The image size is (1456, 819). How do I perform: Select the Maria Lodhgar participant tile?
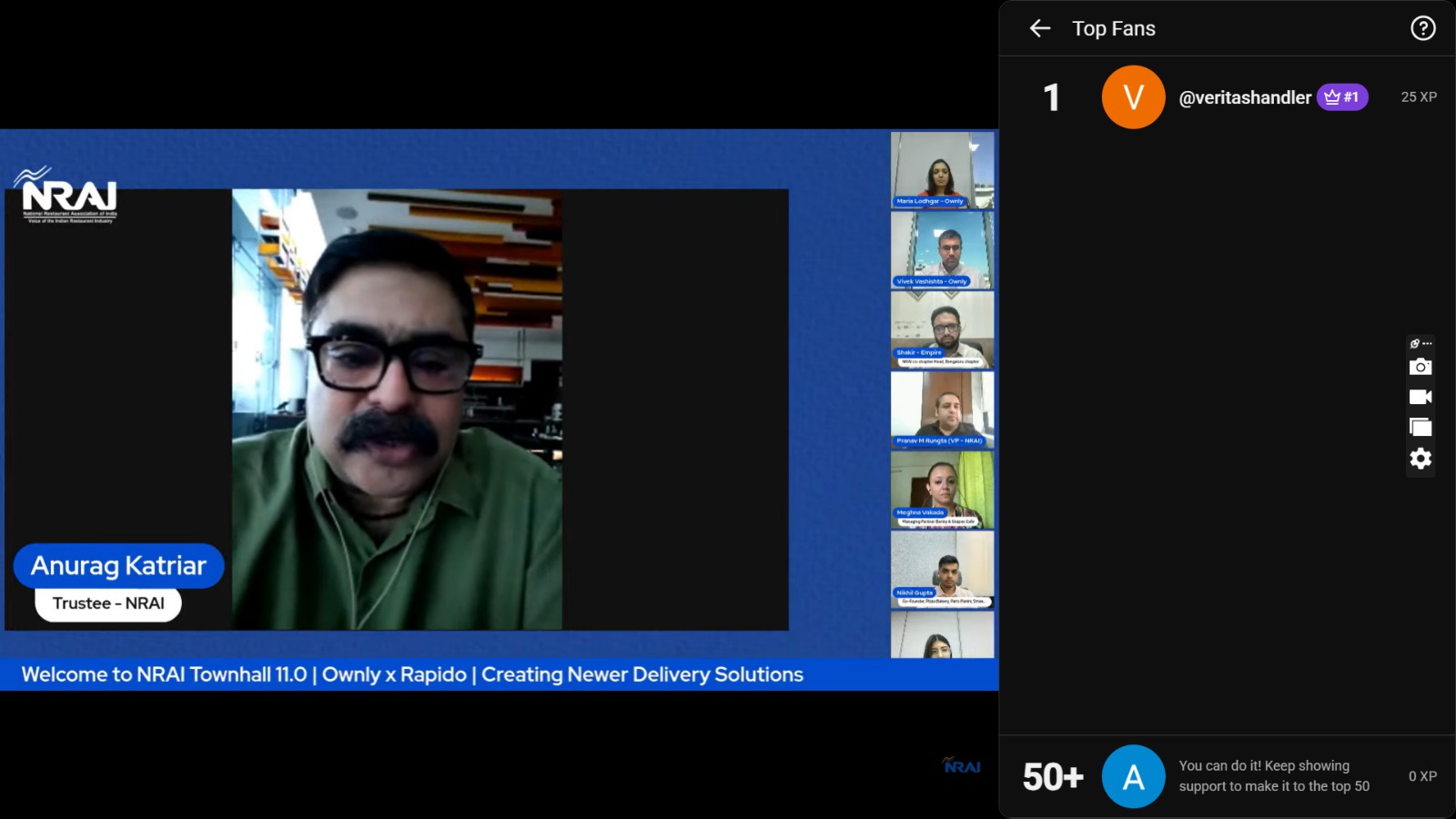point(942,170)
